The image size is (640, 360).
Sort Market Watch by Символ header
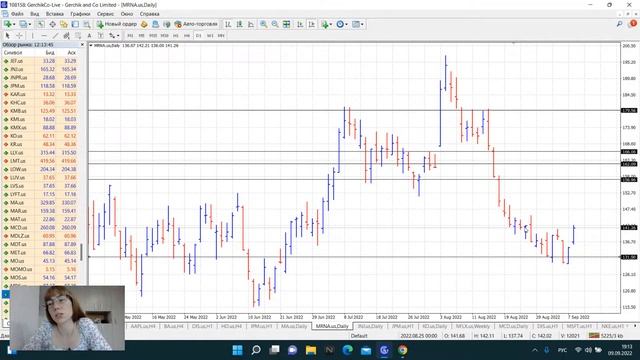pos(12,53)
